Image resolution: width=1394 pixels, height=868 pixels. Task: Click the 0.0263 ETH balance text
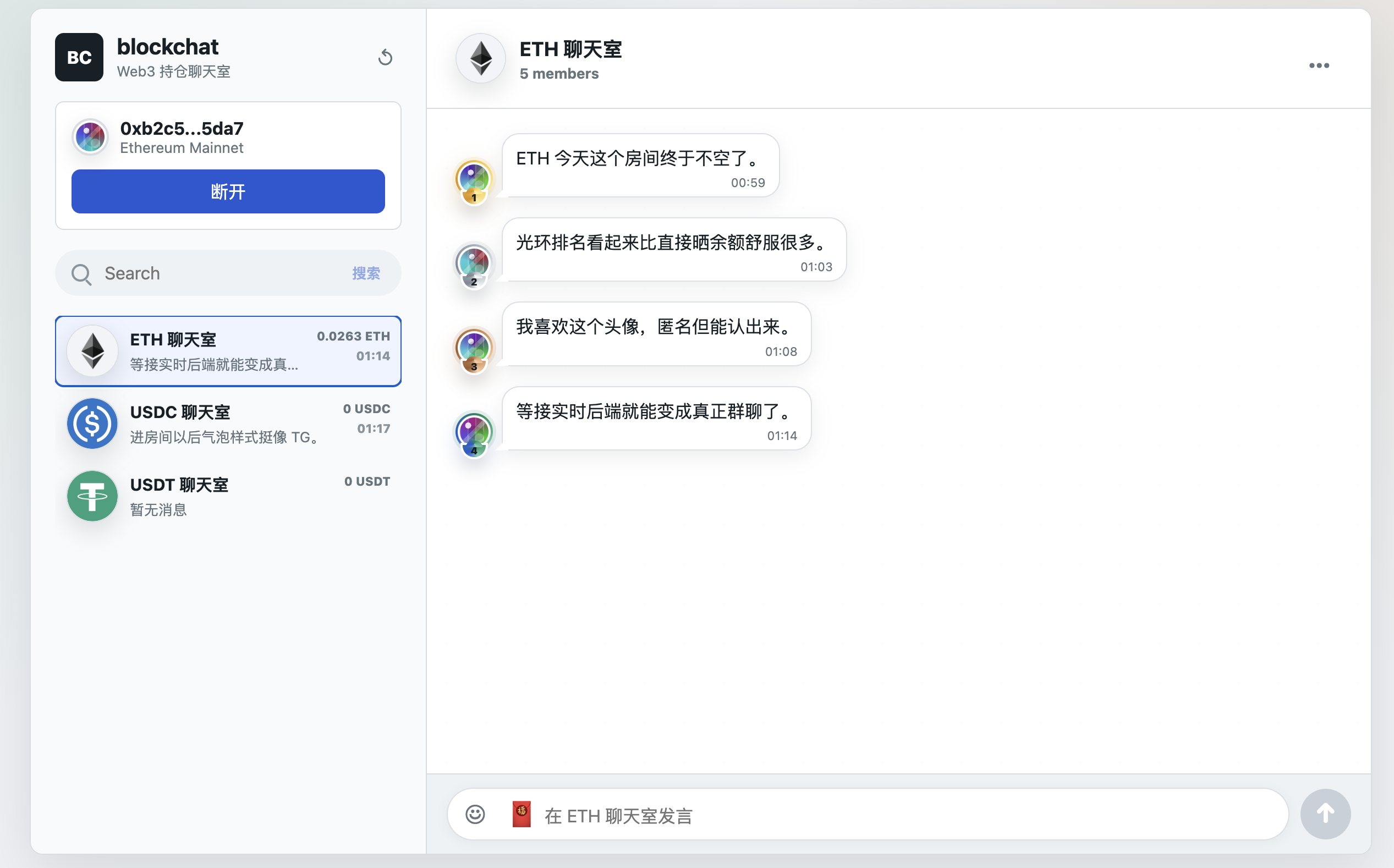point(353,337)
